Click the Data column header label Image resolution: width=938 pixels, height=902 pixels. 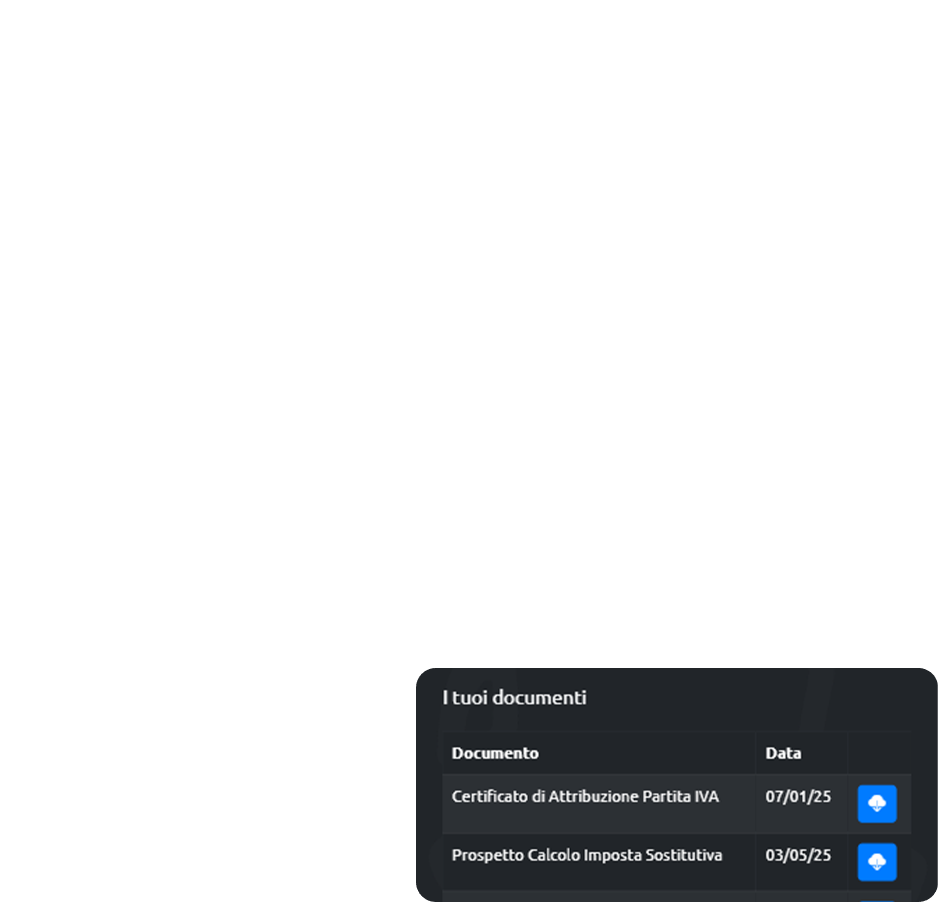[x=783, y=753]
